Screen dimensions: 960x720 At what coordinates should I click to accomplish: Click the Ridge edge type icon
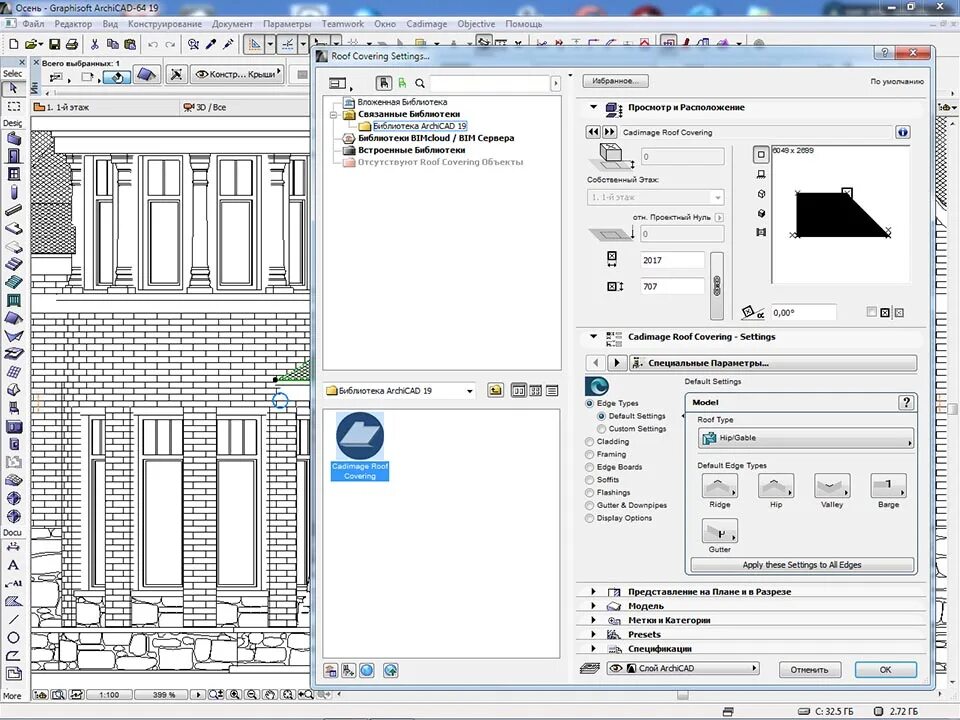point(719,486)
